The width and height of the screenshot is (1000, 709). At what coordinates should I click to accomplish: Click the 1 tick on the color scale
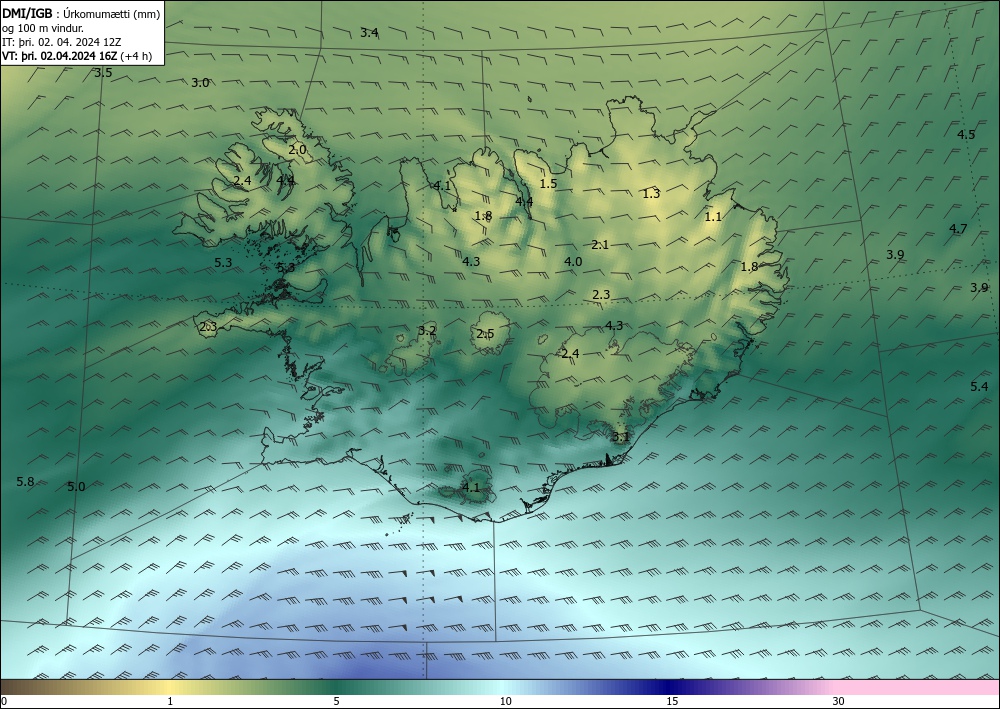[x=170, y=702]
